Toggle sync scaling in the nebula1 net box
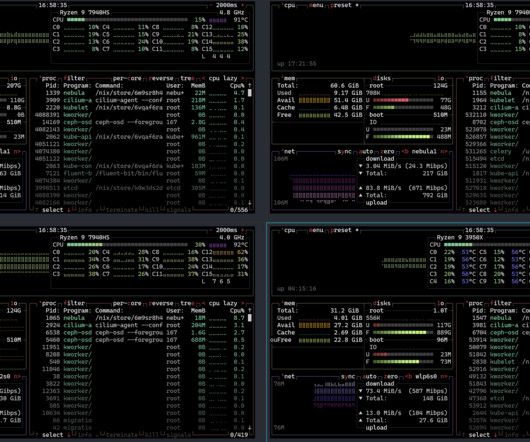The image size is (530, 442). click(x=344, y=151)
